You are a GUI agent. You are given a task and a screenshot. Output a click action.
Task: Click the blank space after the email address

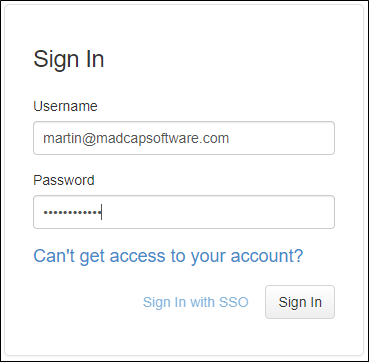click(282, 138)
